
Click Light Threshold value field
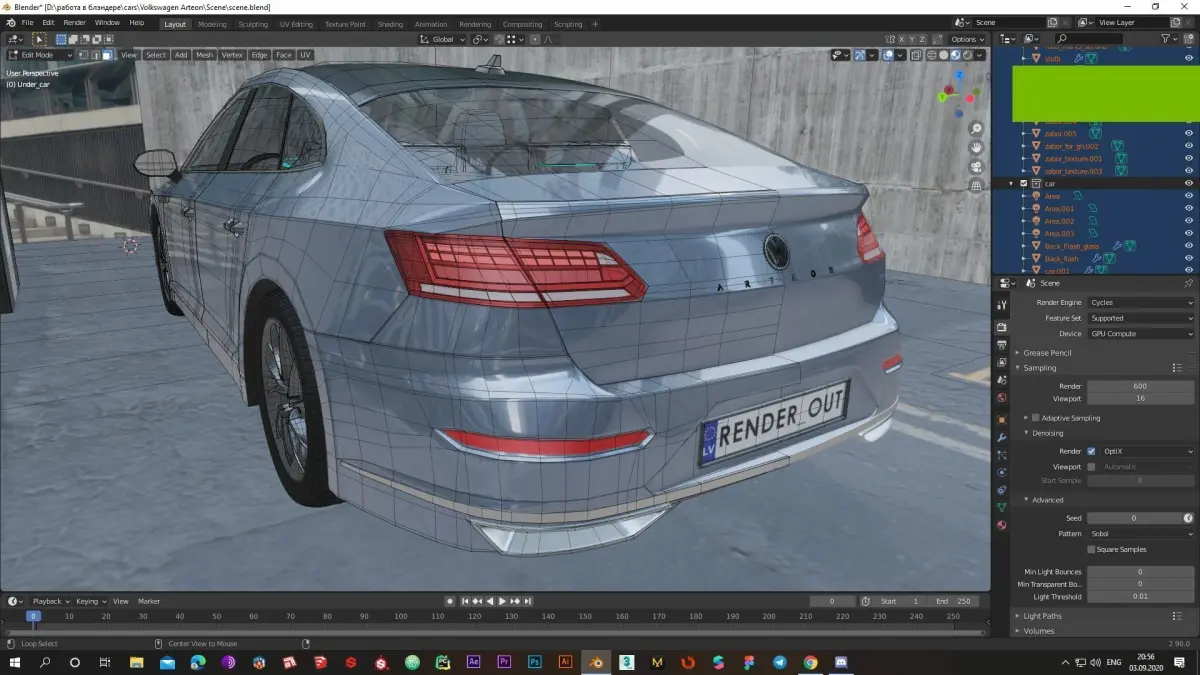pos(1141,597)
